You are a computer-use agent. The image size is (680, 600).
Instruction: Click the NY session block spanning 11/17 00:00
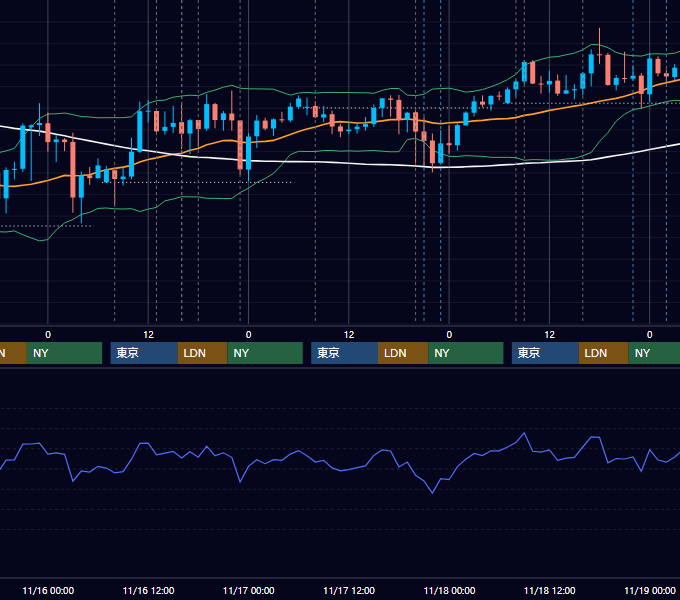(x=265, y=353)
